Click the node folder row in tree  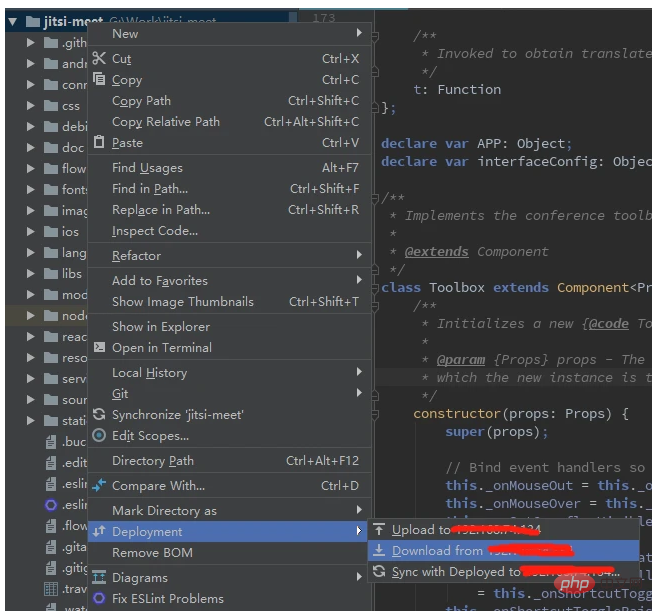point(47,315)
